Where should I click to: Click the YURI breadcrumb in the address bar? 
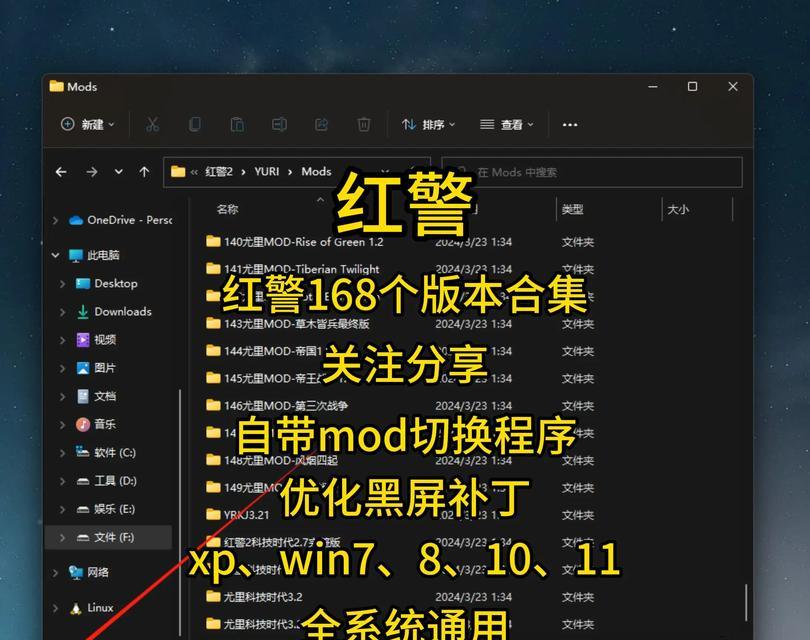267,171
